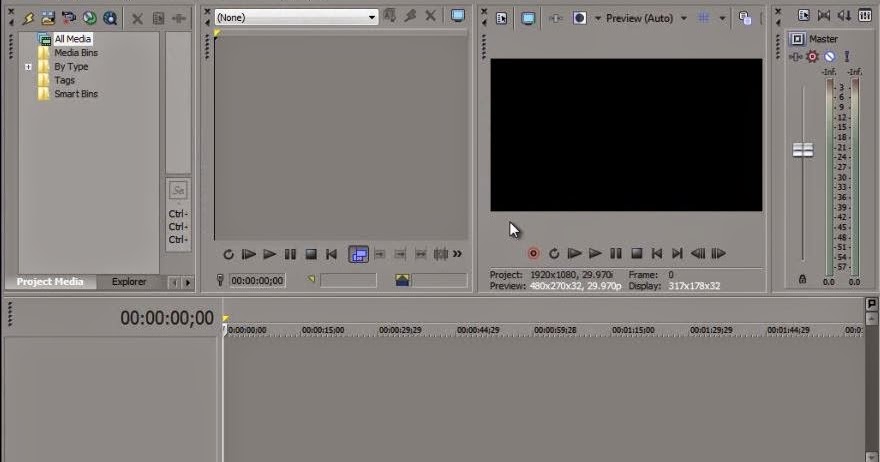880x462 pixels.
Task: Click the Trimmer timecode field 00:00:00;00
Action: click(x=257, y=281)
